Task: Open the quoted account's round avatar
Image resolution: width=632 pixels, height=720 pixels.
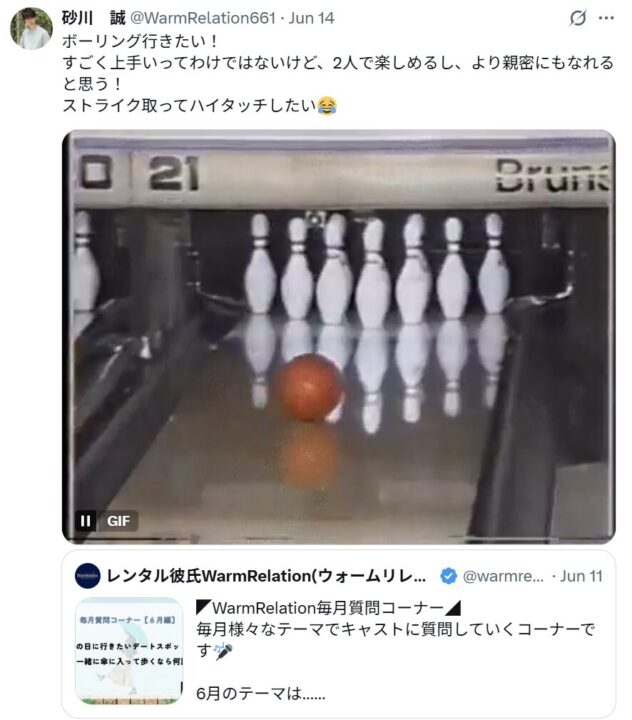Action: (x=87, y=576)
